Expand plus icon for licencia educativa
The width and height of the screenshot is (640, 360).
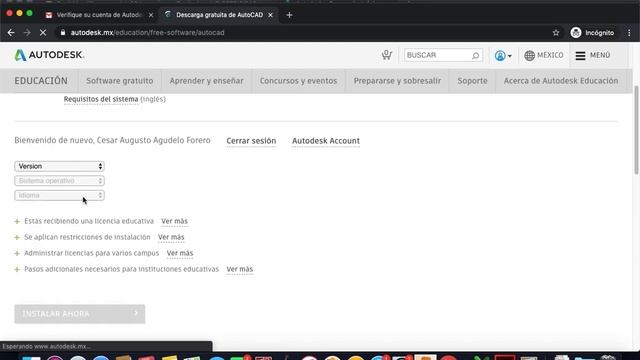17,222
